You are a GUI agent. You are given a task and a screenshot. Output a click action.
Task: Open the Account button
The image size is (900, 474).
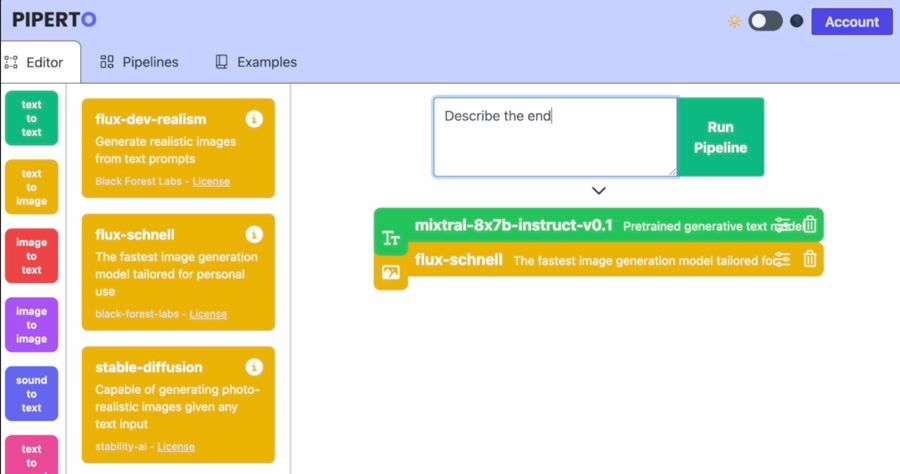point(852,22)
